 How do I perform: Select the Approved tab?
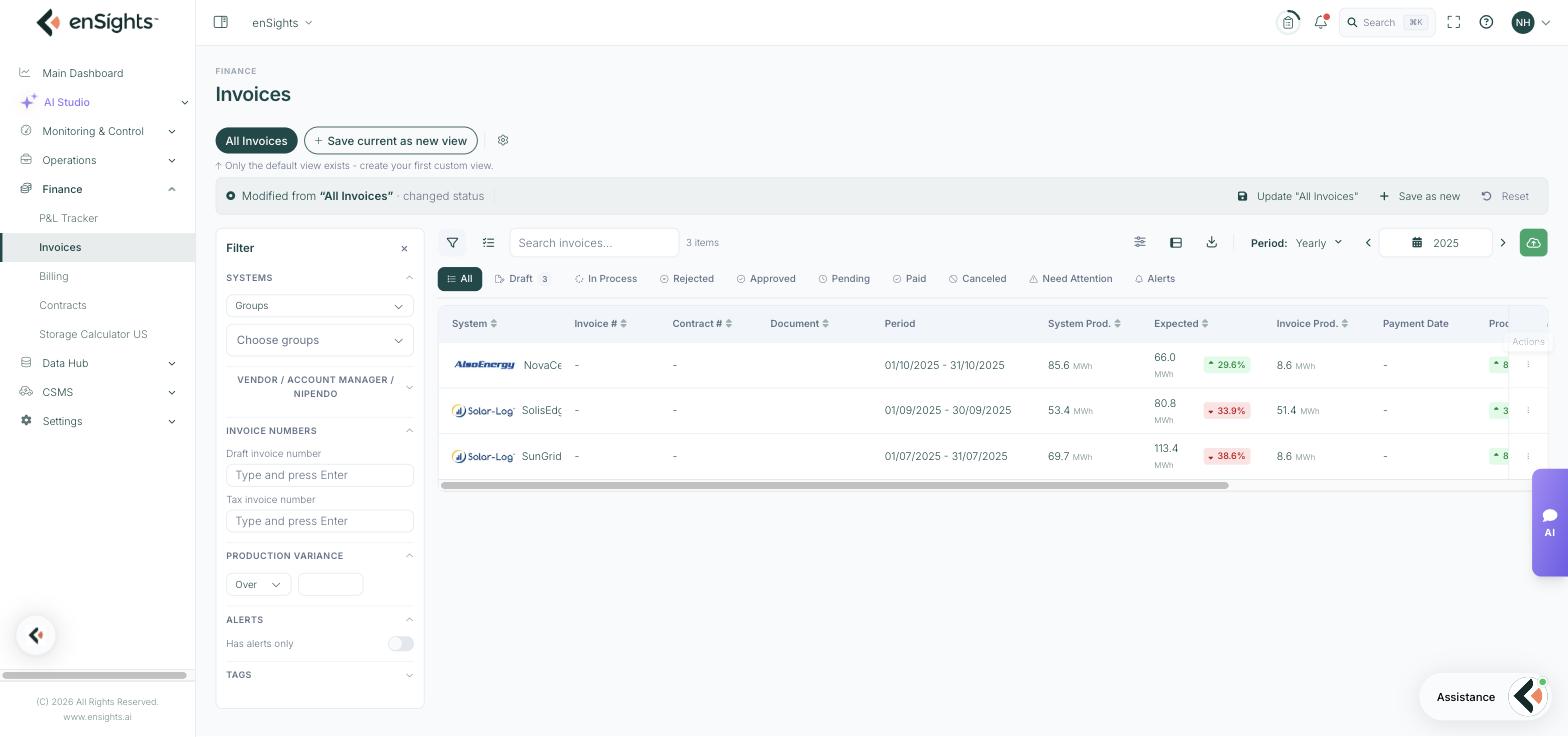coord(766,279)
